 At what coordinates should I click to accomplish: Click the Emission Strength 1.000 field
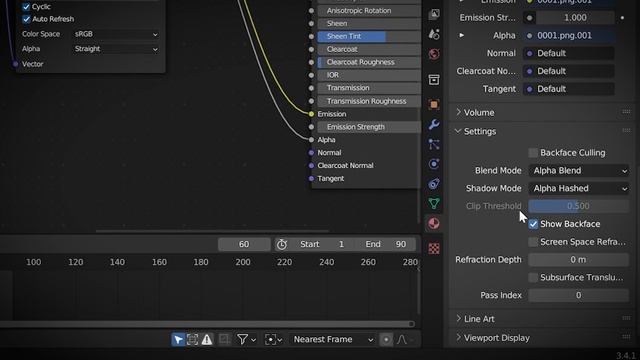click(x=575, y=18)
